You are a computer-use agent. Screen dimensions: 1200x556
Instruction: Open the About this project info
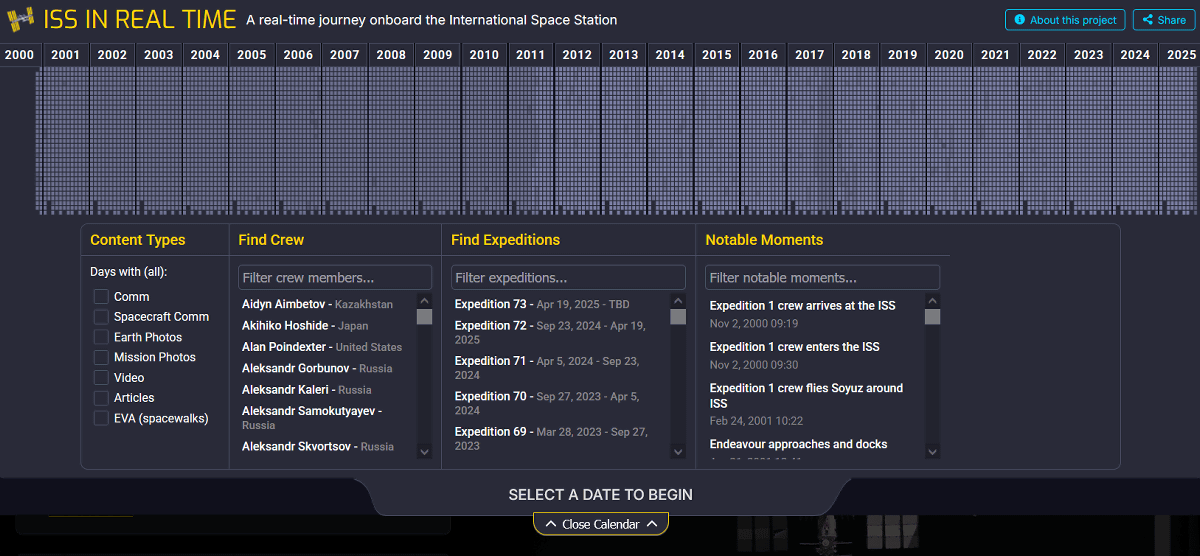(1065, 20)
